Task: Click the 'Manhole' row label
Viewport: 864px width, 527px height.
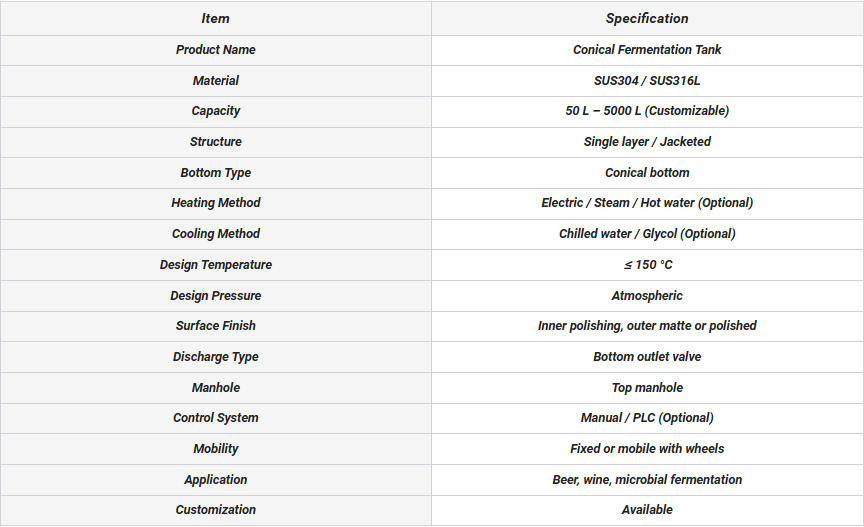Action: pyautogui.click(x=215, y=388)
